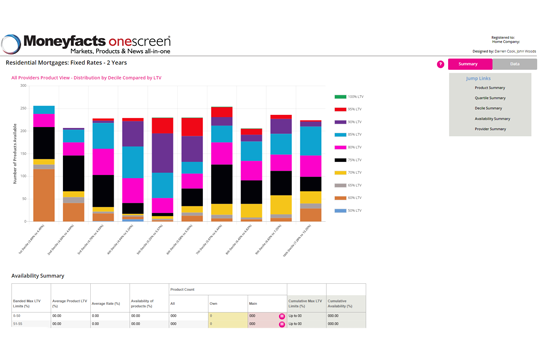The width and height of the screenshot is (538, 360).
Task: Click the pink help question mark icon
Action: [x=440, y=64]
